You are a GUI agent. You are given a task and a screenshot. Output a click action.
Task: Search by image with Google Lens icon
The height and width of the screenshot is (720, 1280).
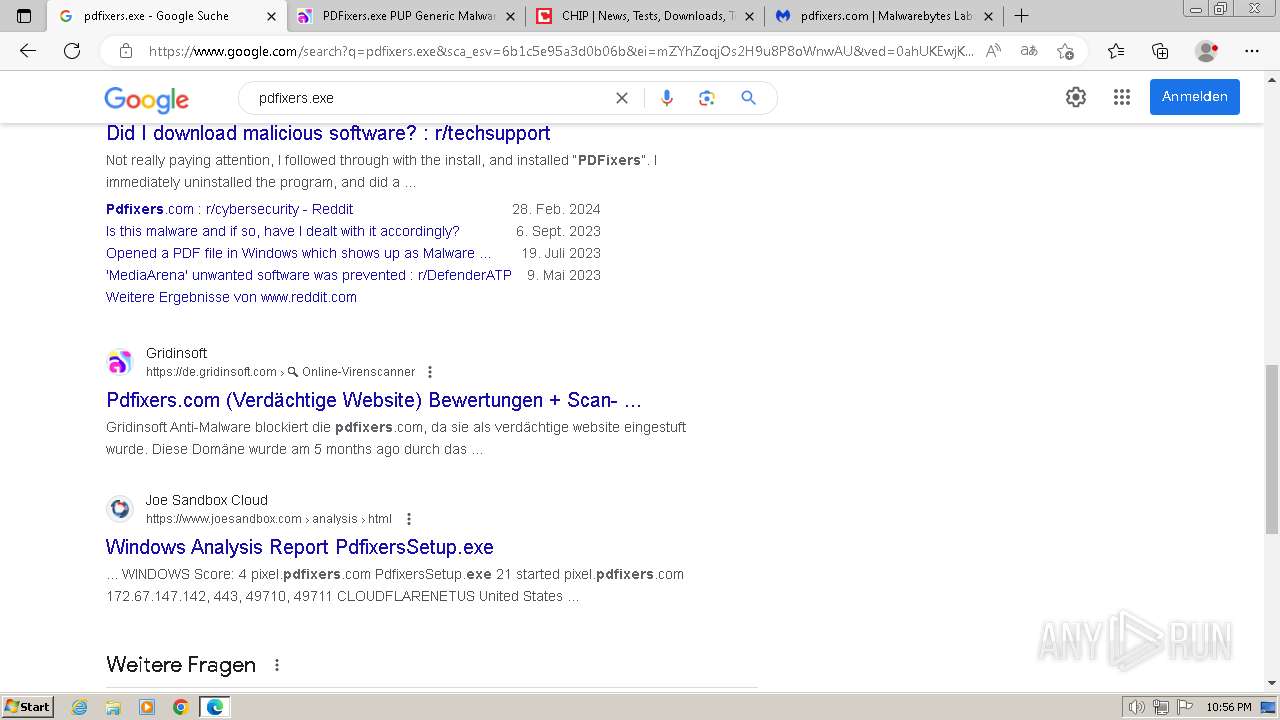coord(707,98)
